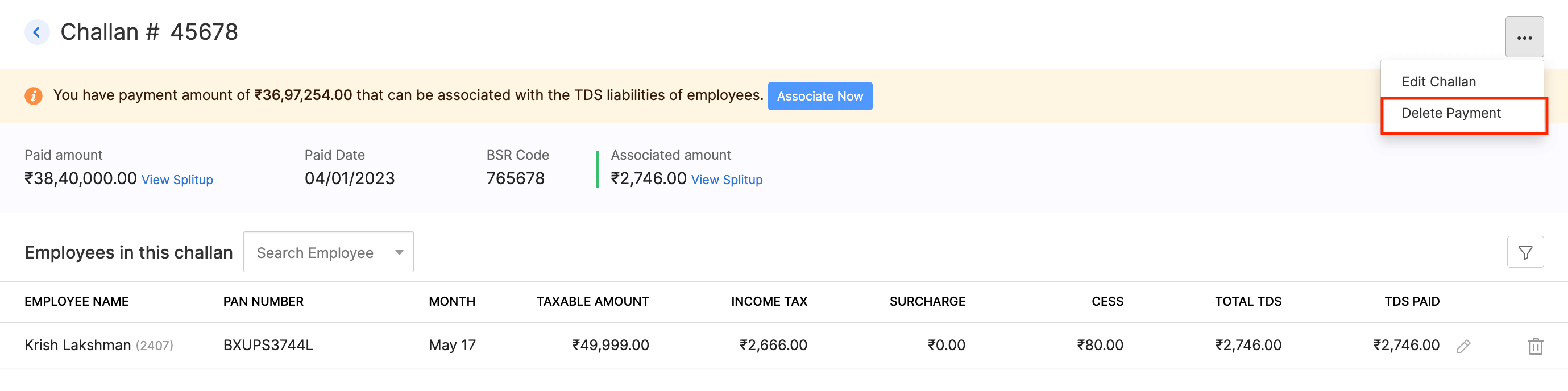Screen dimensions: 1568x391
Task: Open View Splitup for Associated amount
Action: coord(726,180)
